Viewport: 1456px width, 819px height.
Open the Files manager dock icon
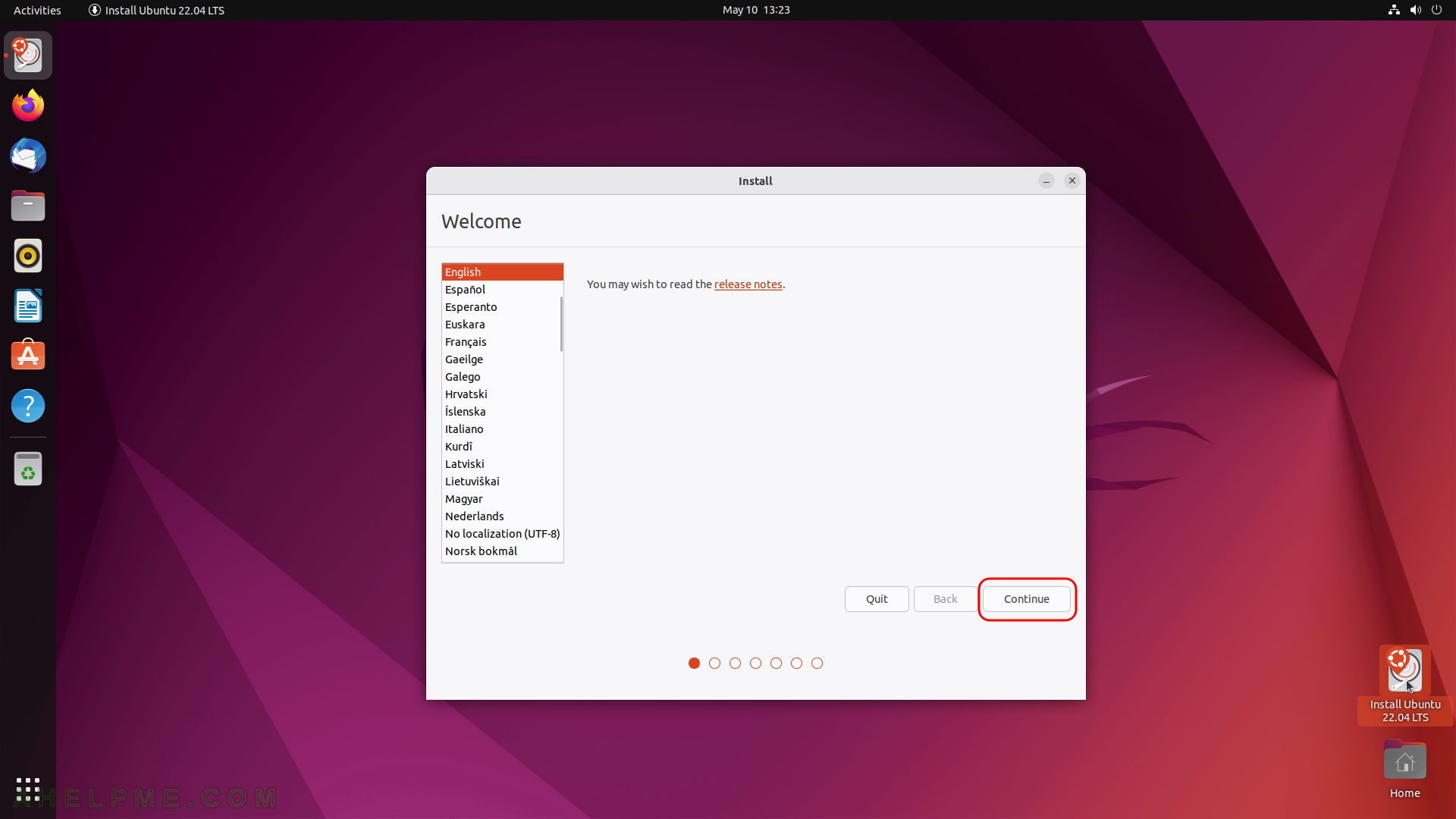click(28, 206)
